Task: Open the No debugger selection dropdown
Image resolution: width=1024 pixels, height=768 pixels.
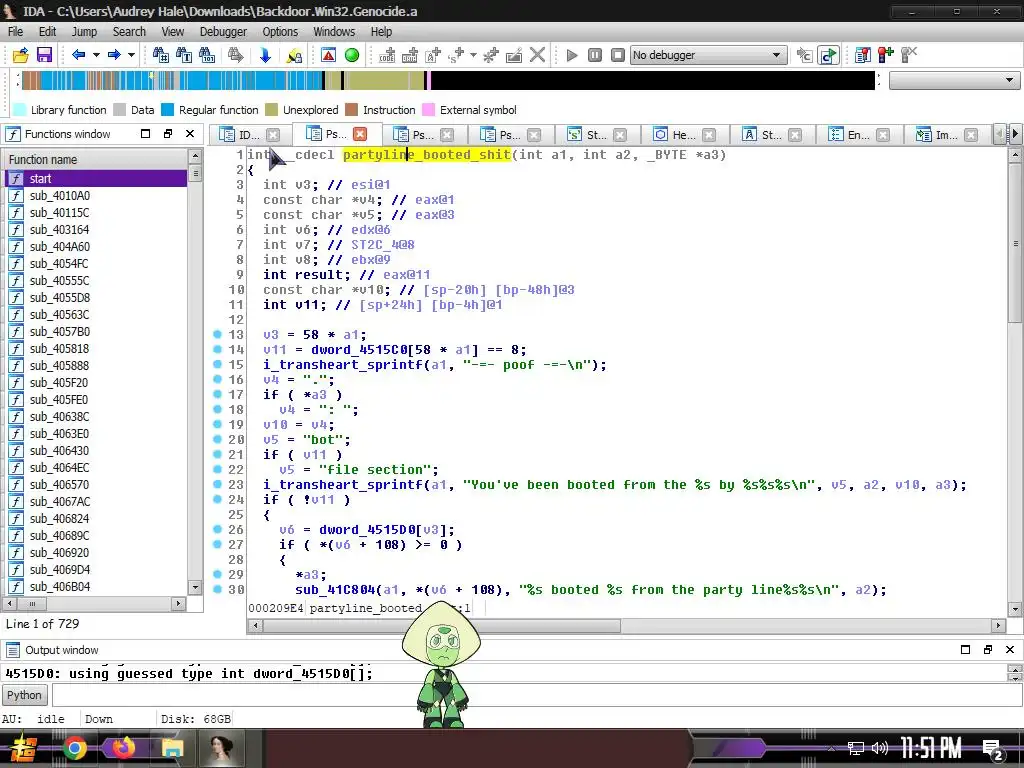Action: (x=707, y=56)
